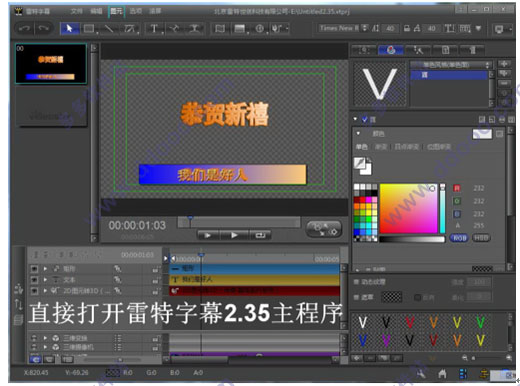Click the font height value 40 field
Image resolution: width=520 pixels, height=386 pixels.
(390, 28)
